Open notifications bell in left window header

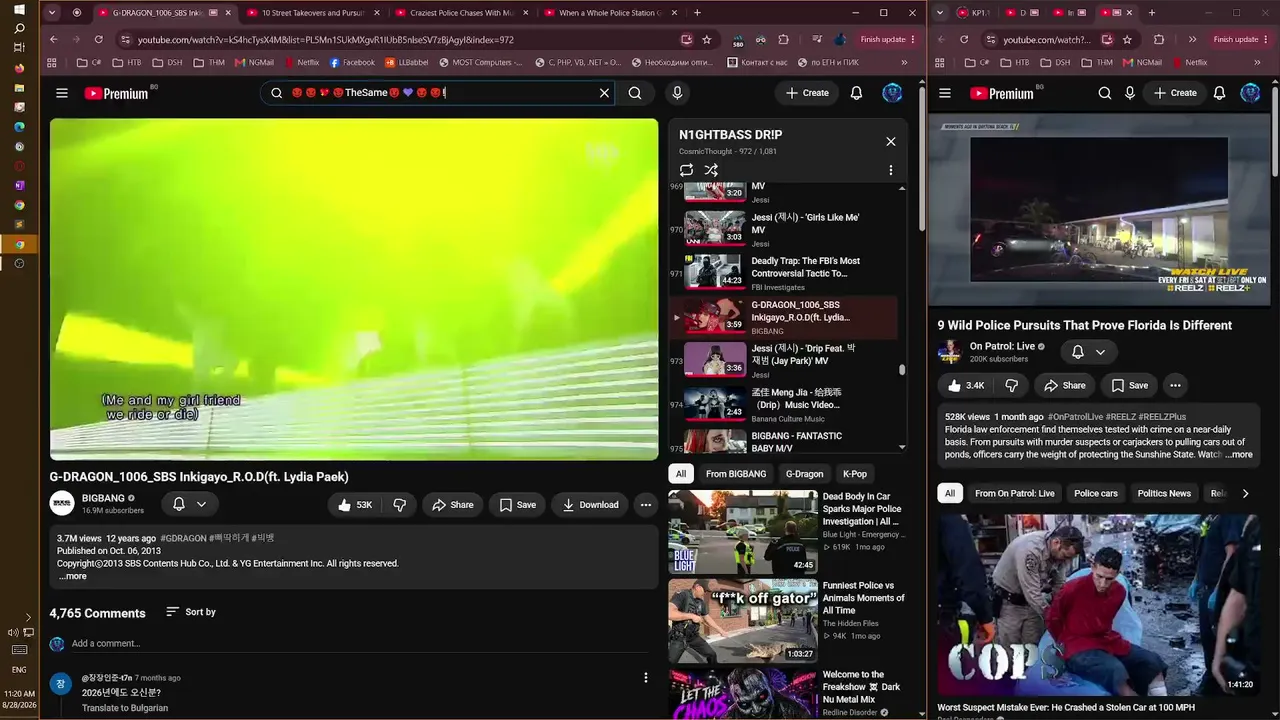[x=856, y=93]
